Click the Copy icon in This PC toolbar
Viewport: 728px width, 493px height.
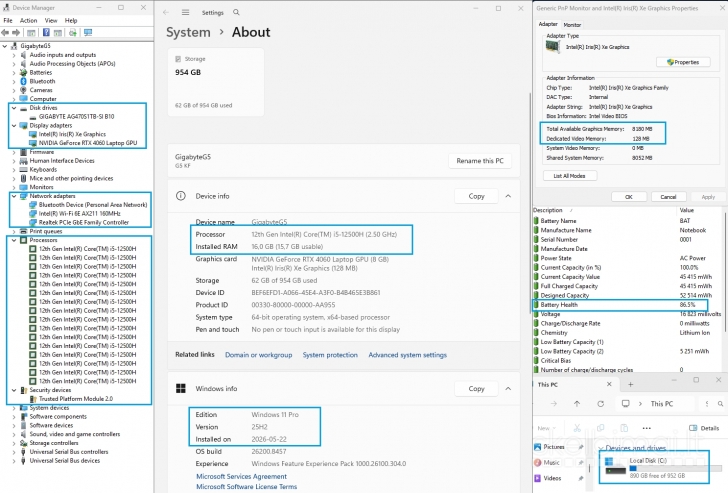coord(600,428)
